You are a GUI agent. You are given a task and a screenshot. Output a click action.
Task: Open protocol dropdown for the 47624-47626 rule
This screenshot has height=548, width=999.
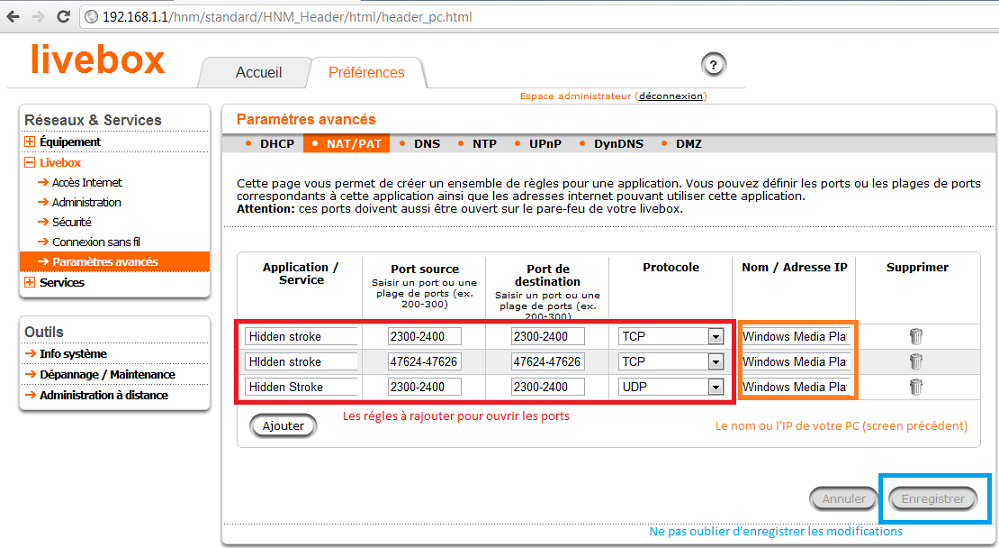(x=716, y=362)
